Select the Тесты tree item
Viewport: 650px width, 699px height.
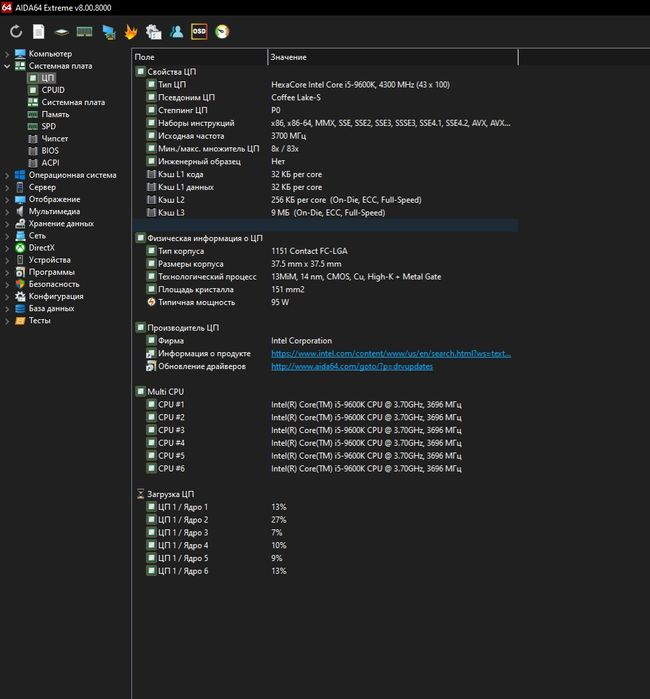(39, 321)
